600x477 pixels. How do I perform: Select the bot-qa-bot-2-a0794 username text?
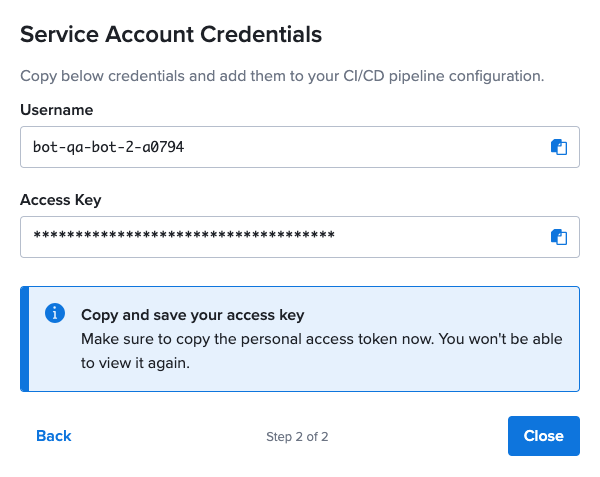click(108, 147)
